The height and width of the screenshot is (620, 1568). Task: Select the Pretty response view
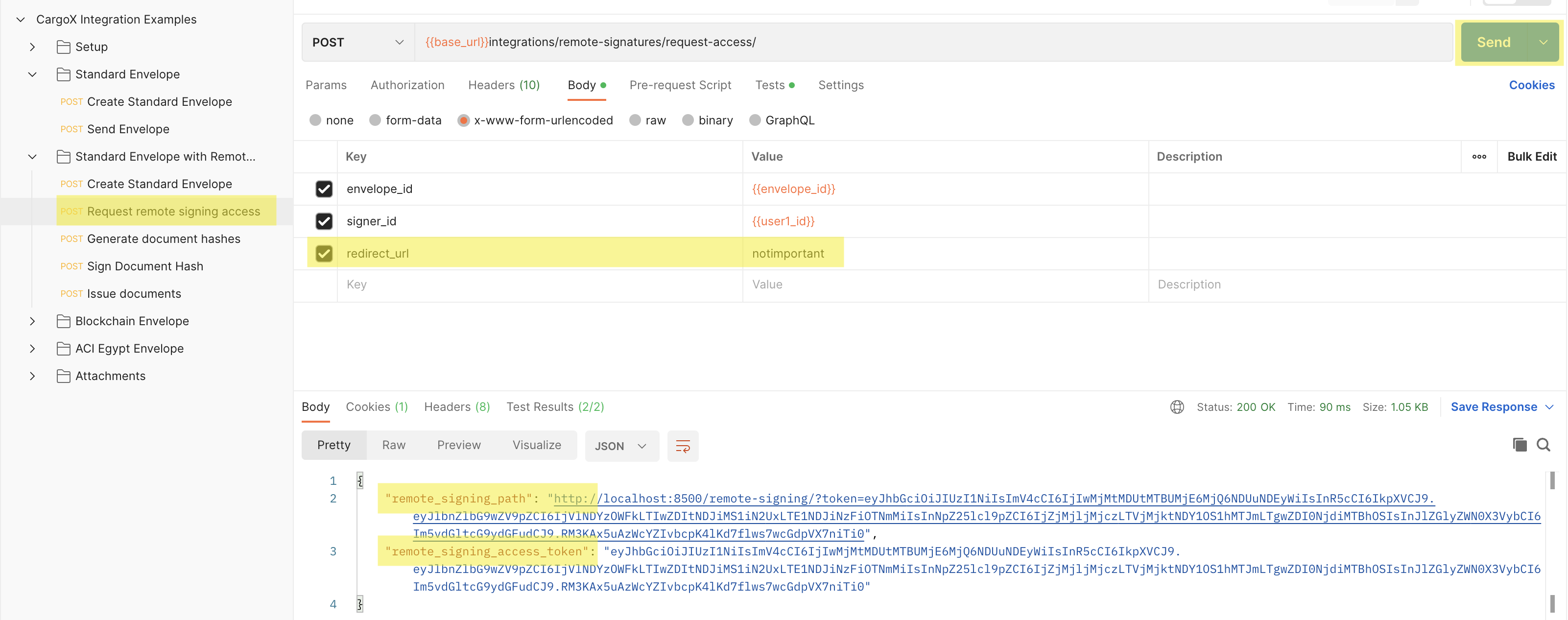coord(334,445)
